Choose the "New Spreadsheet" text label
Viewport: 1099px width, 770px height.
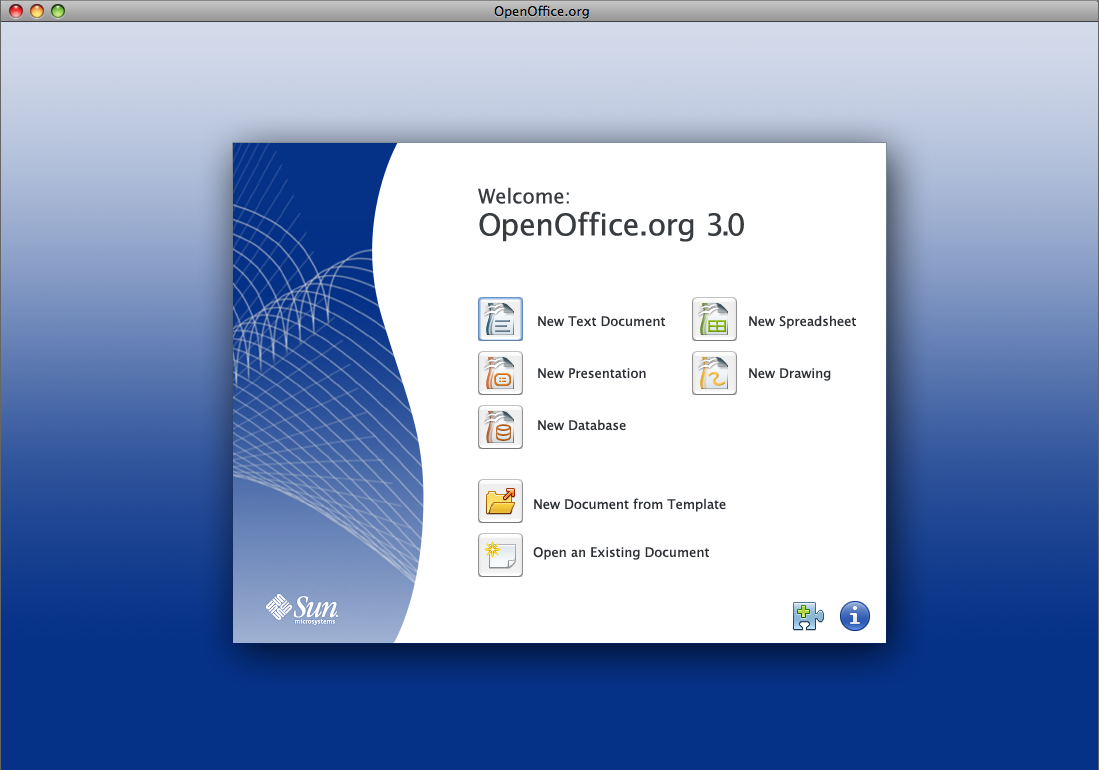pyautogui.click(x=802, y=322)
